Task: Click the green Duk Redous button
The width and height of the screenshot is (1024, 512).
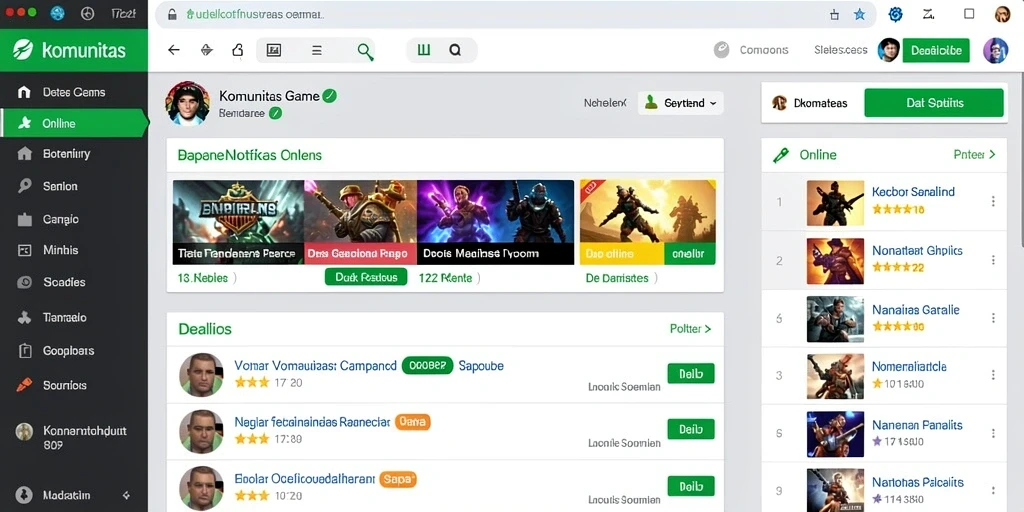Action: [366, 278]
